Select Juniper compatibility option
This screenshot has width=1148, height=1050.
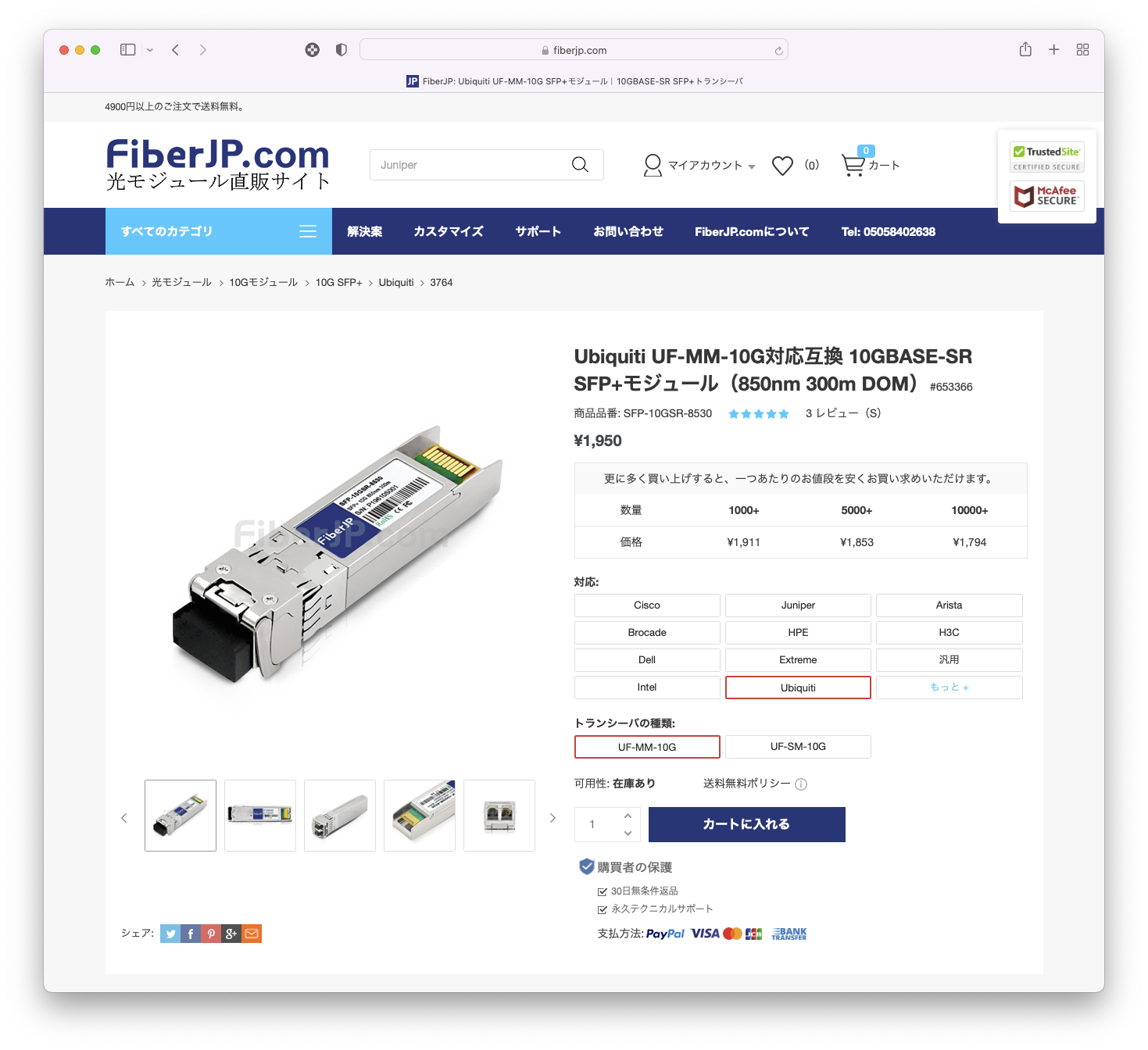[798, 605]
